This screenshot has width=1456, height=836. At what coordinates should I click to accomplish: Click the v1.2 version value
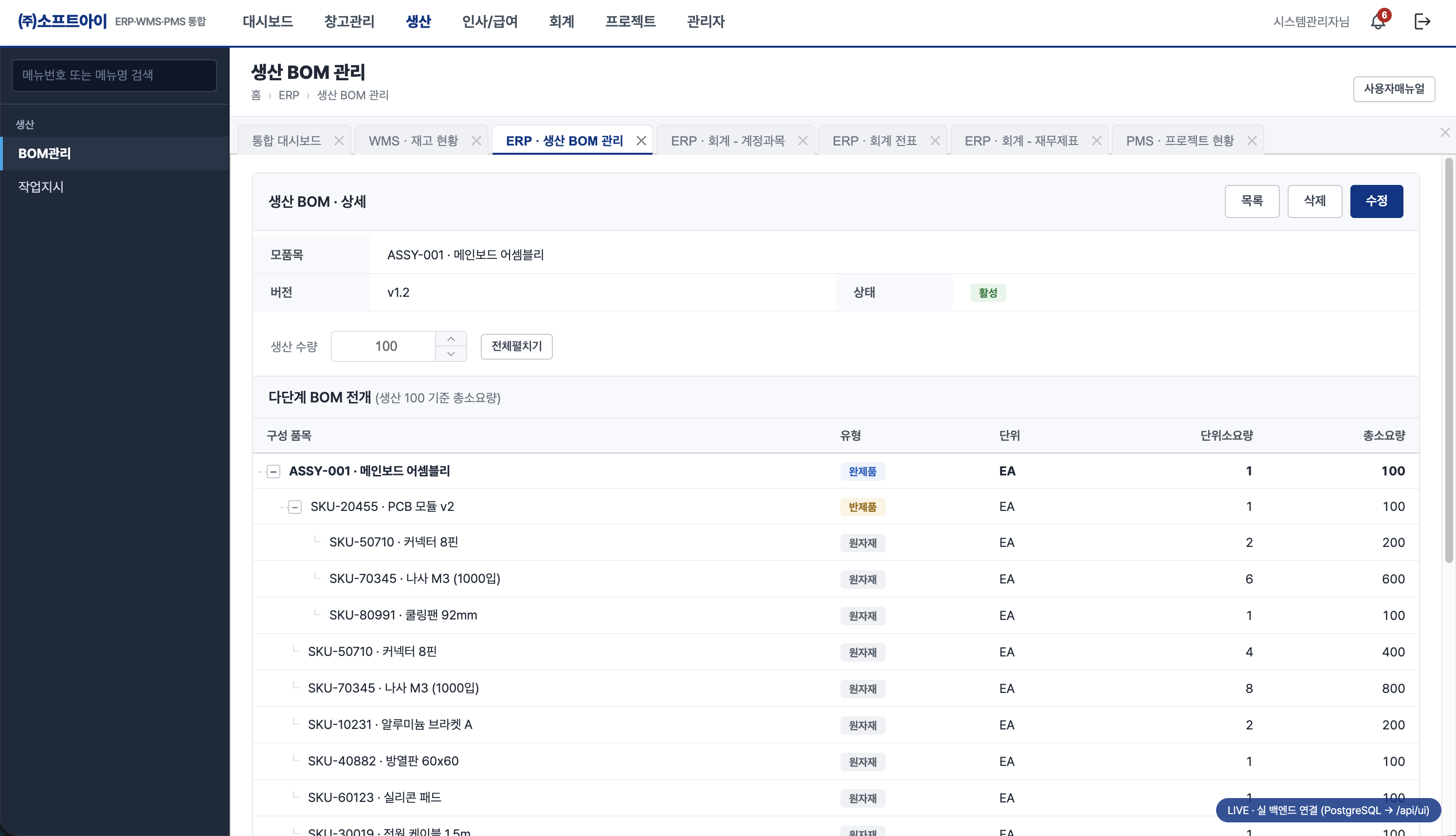click(x=398, y=293)
